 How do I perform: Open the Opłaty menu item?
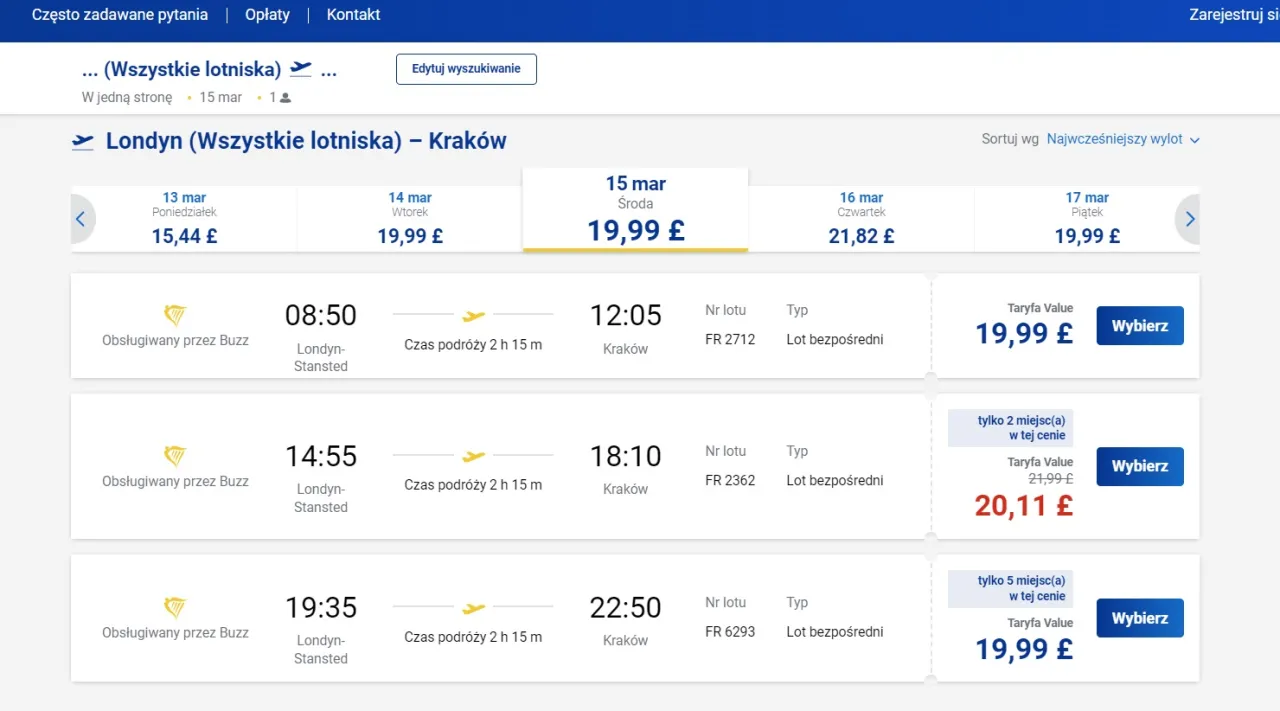click(266, 14)
